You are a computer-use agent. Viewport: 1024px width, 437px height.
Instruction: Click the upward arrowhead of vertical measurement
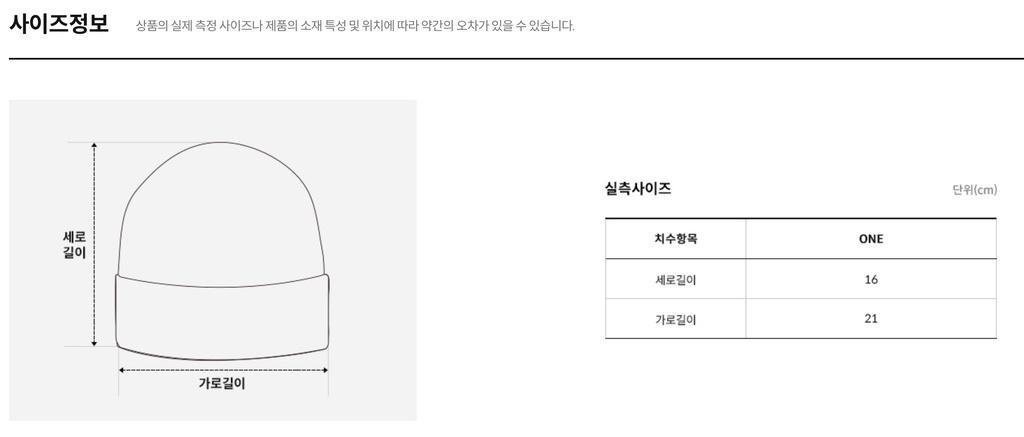coord(94,146)
